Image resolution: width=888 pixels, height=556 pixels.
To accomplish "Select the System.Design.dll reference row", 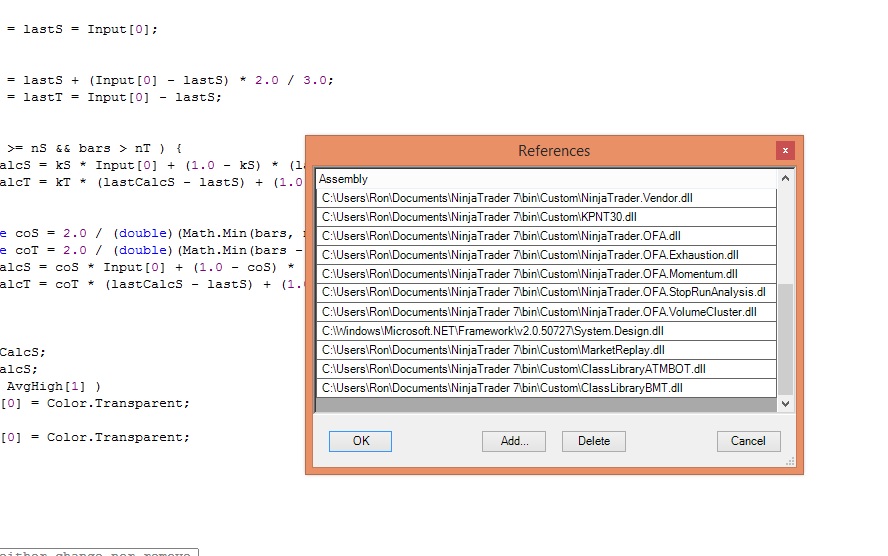I will pos(546,331).
